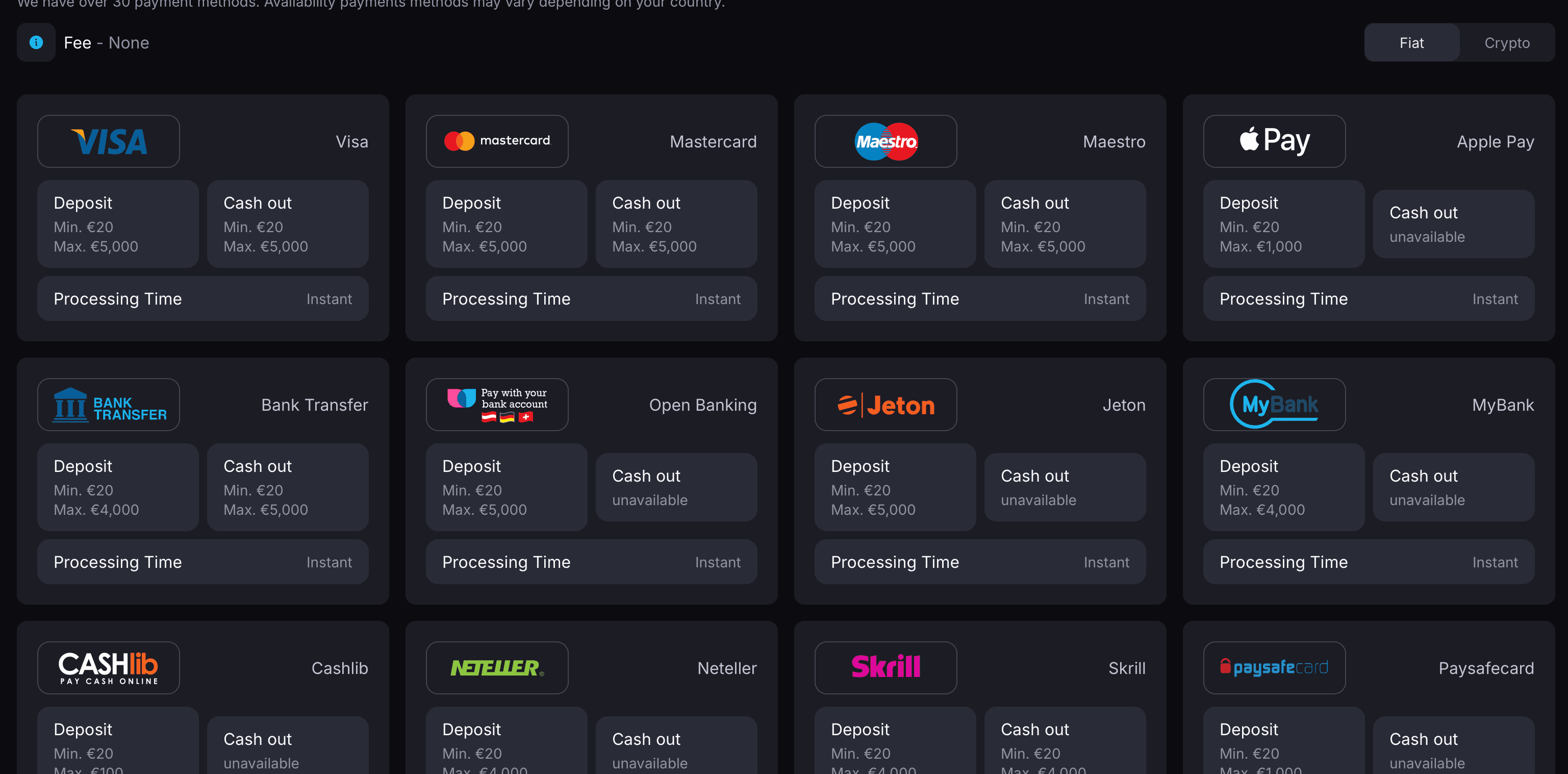The image size is (1568, 774).
Task: Click Mastercard's Cash out details
Action: tap(676, 223)
